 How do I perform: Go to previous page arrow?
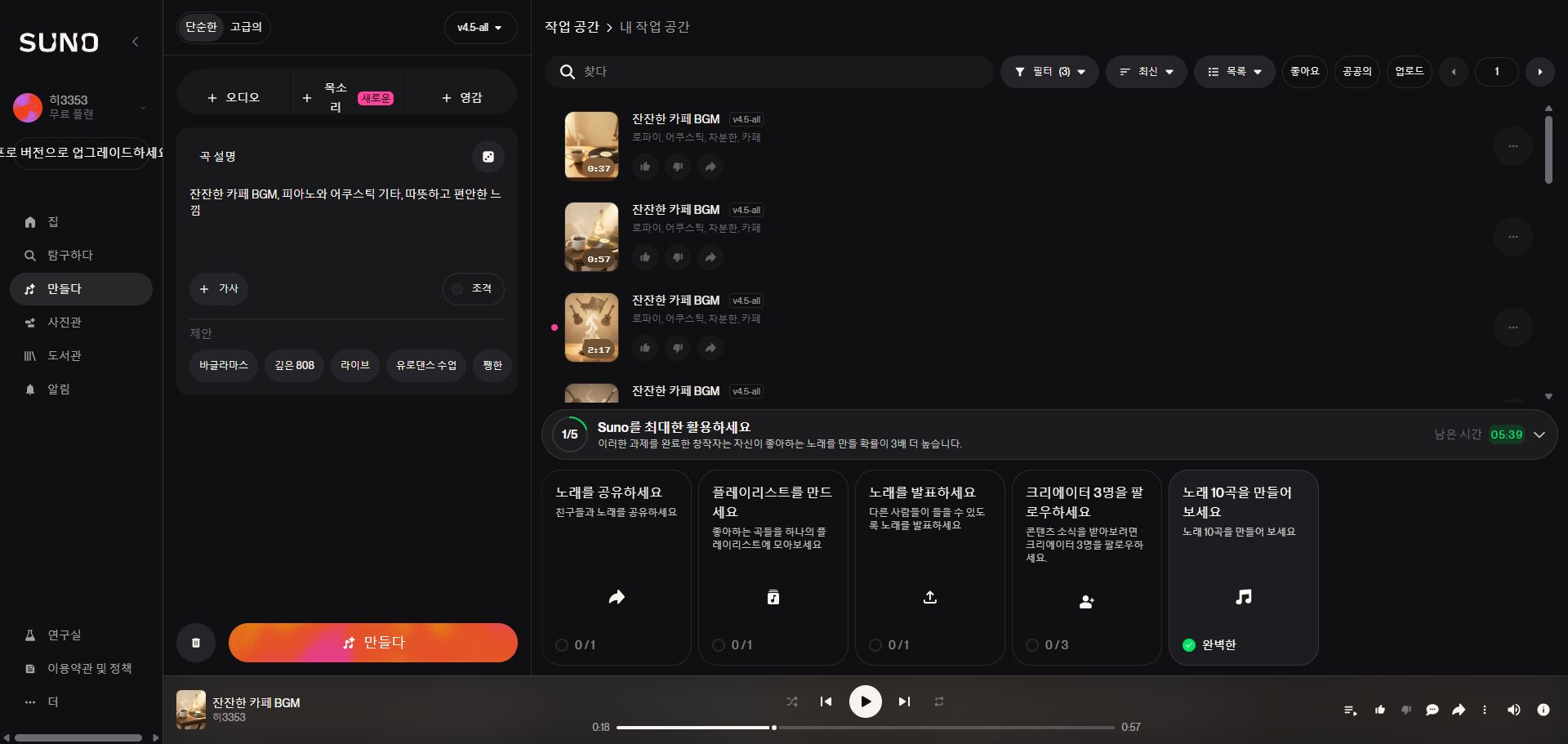tap(1454, 72)
